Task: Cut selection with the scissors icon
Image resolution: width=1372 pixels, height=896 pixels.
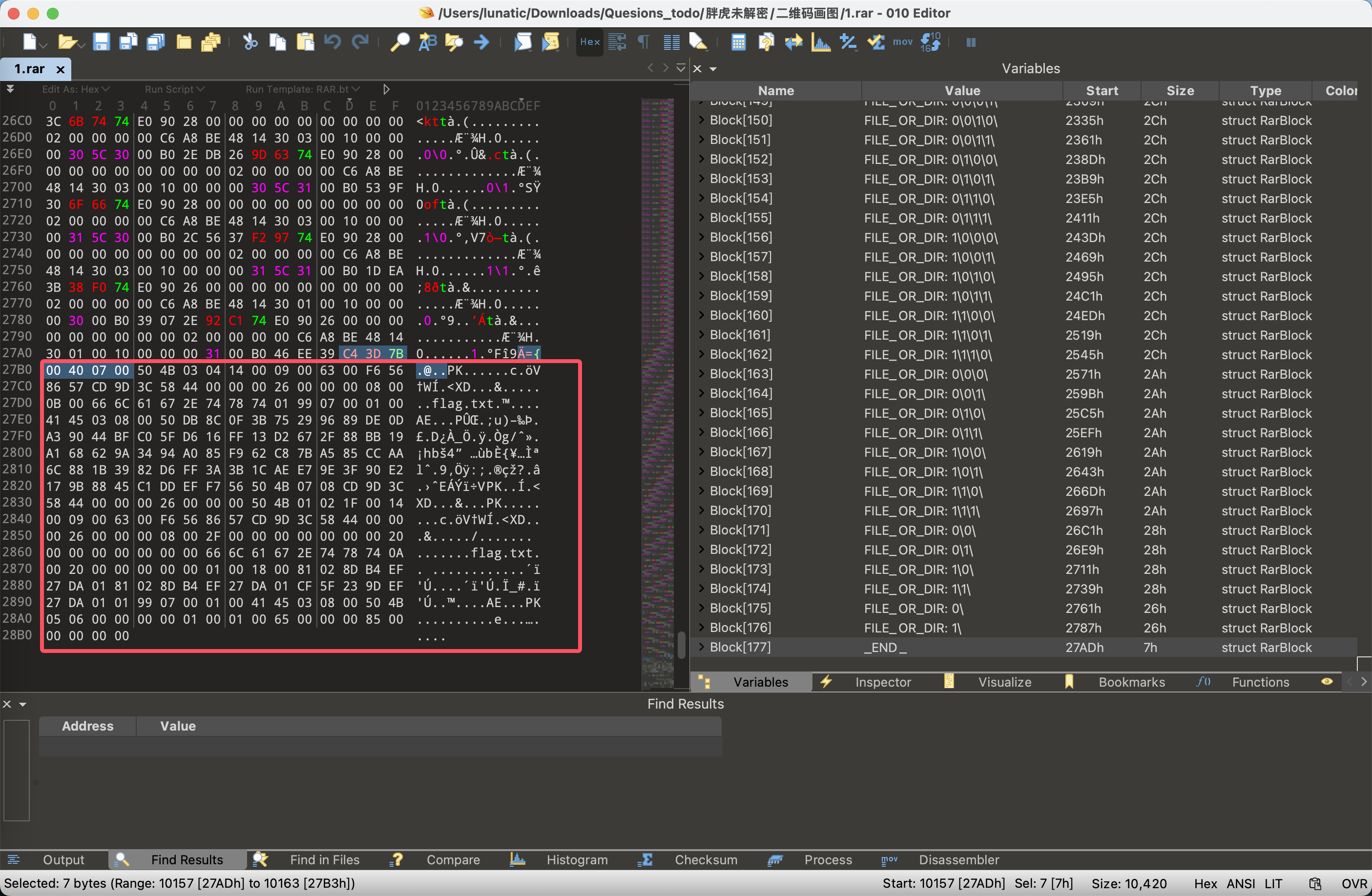Action: [250, 42]
